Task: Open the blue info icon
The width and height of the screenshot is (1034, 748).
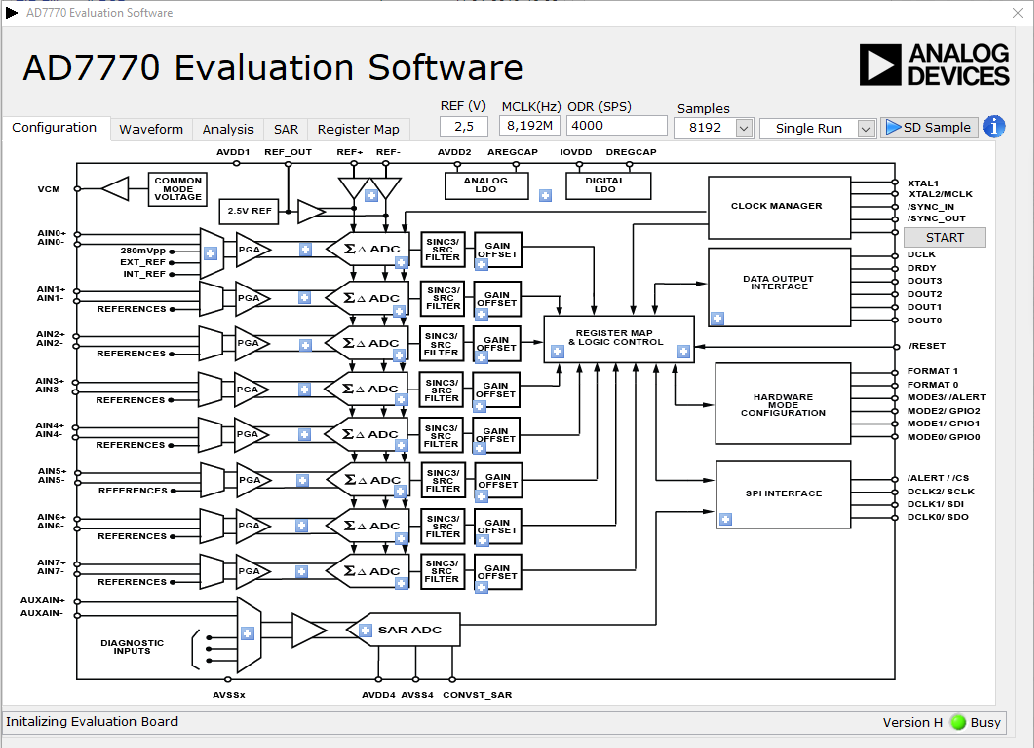Action: 994,126
